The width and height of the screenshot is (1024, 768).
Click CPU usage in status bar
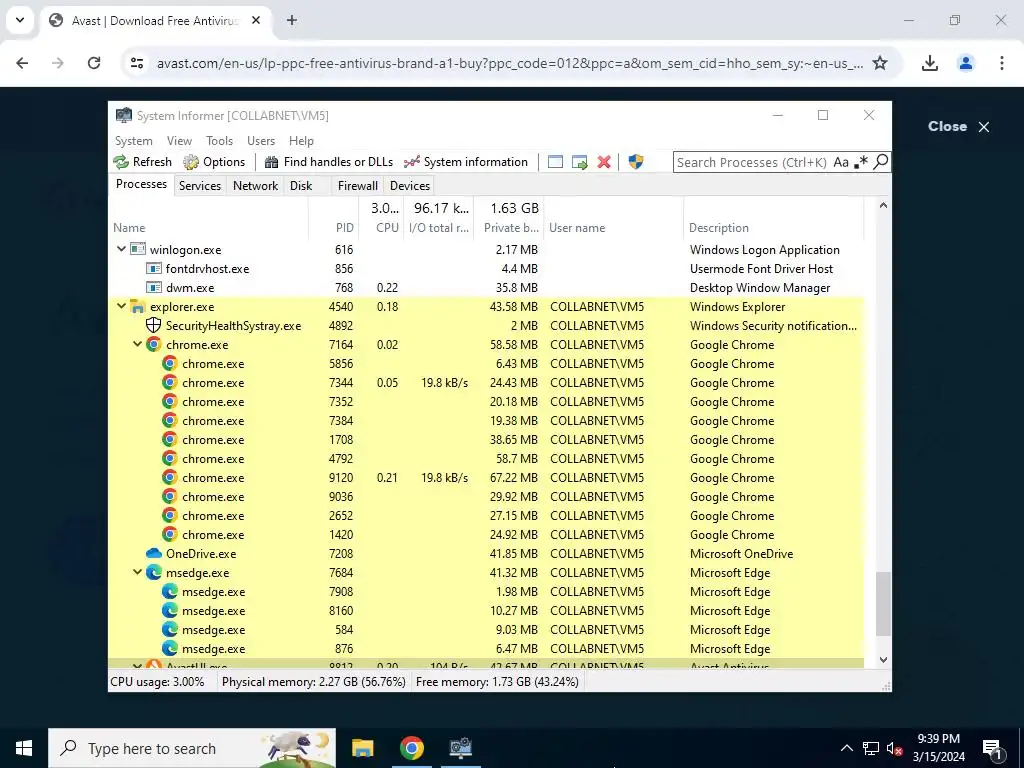pyautogui.click(x=157, y=682)
